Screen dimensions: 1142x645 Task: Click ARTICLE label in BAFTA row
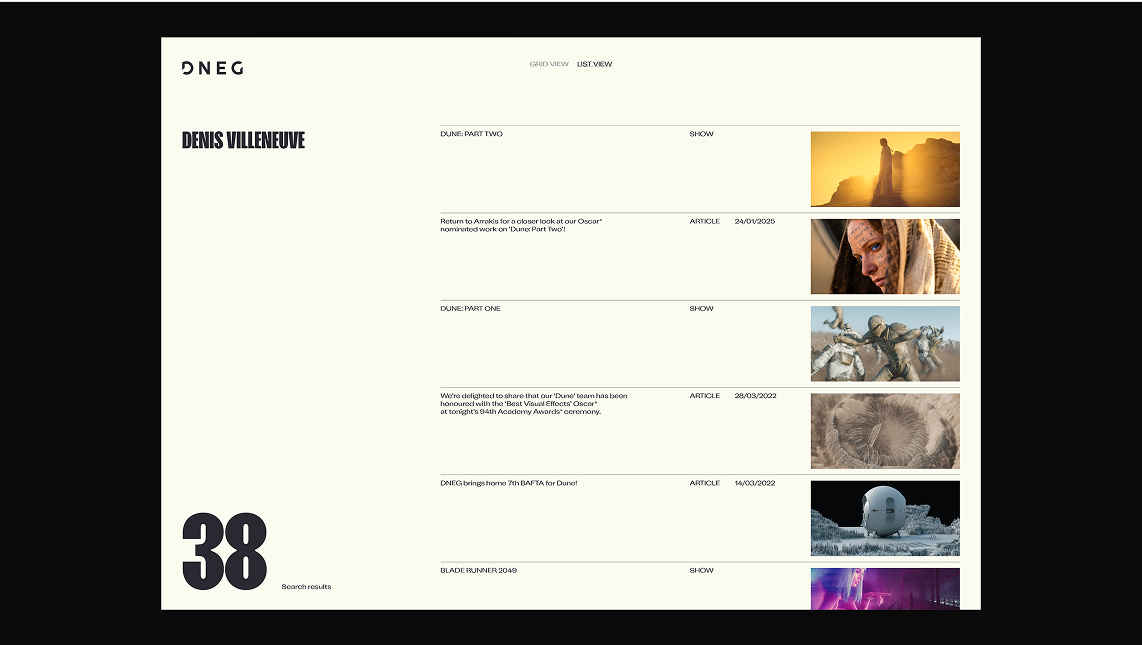[704, 483]
